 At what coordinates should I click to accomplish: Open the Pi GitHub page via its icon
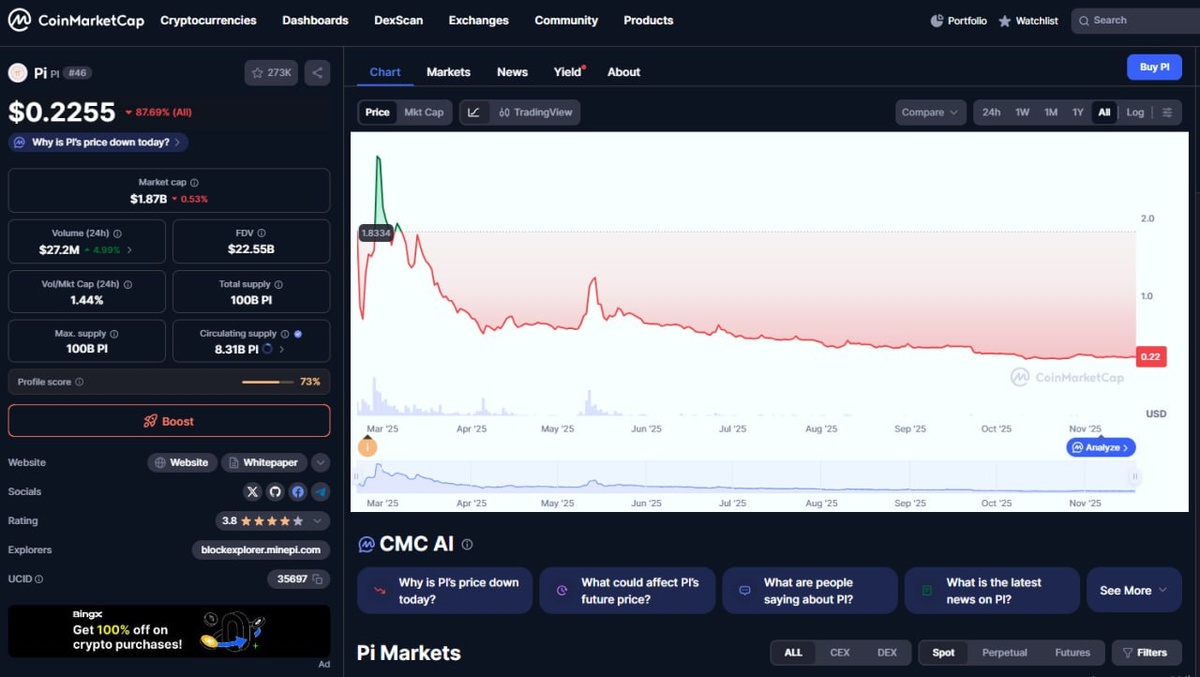pyautogui.click(x=275, y=491)
